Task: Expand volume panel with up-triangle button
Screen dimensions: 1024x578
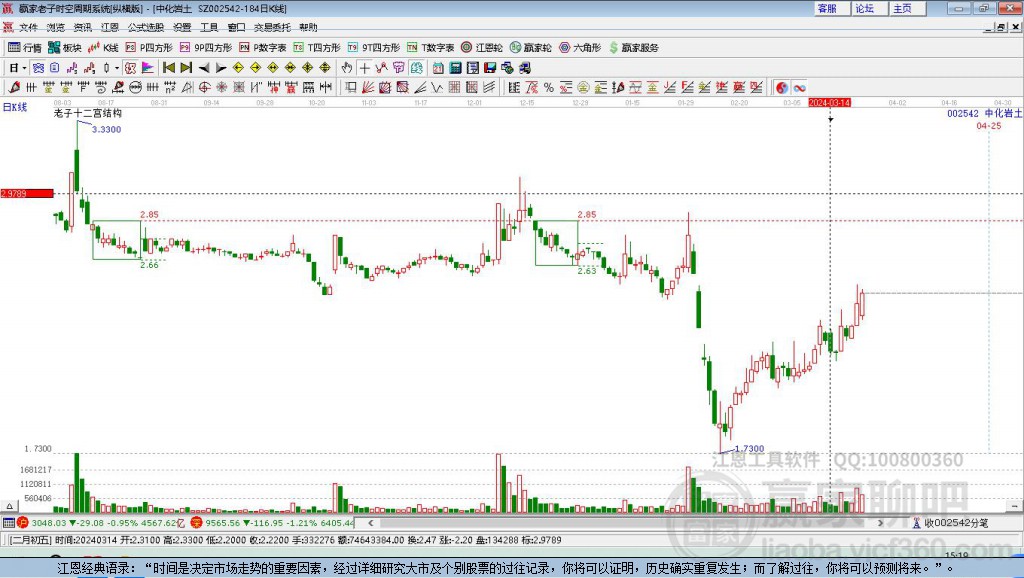Action: pos(9,506)
